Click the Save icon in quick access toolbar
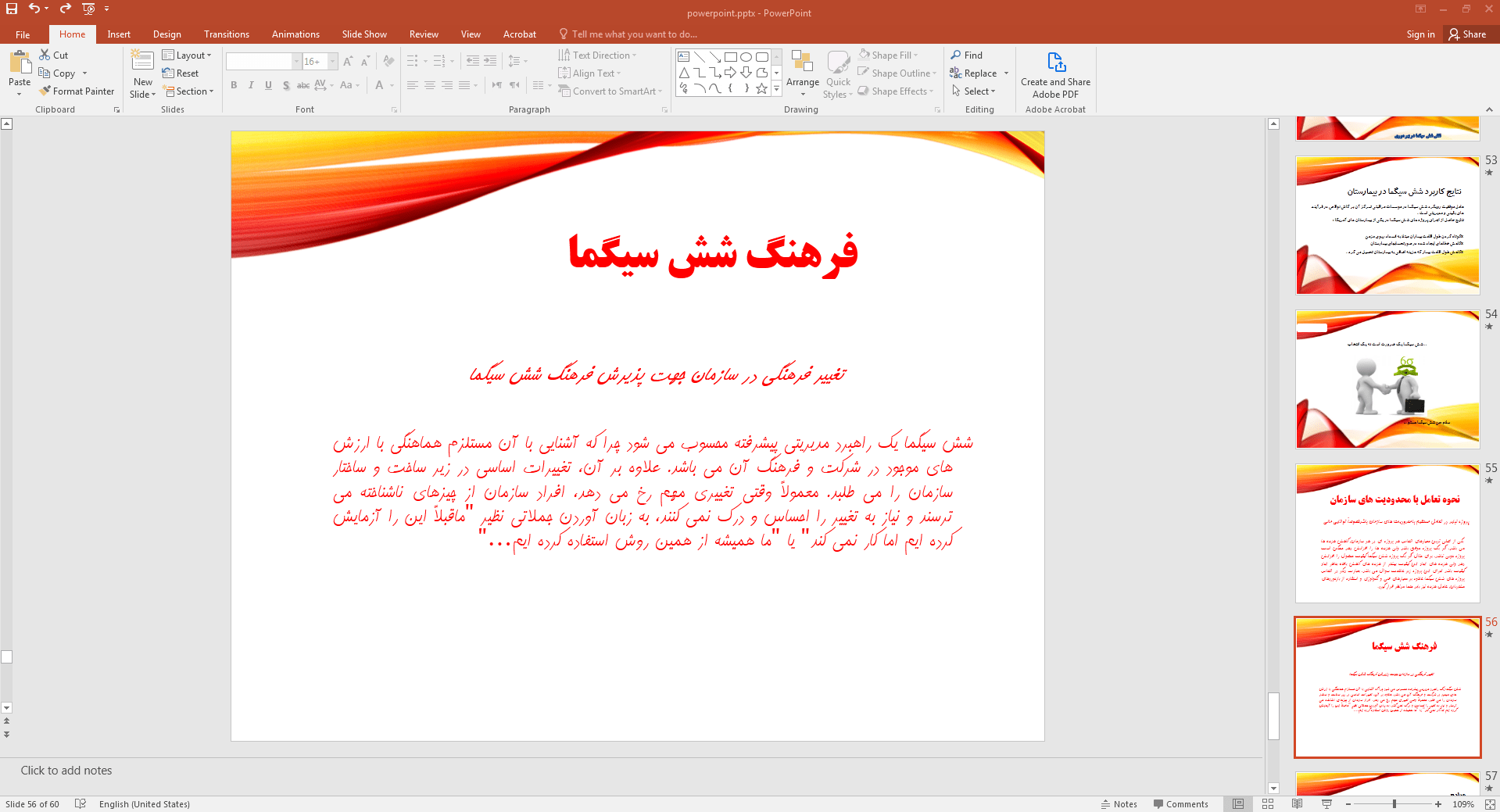Image resolution: width=1500 pixels, height=812 pixels. [x=12, y=9]
